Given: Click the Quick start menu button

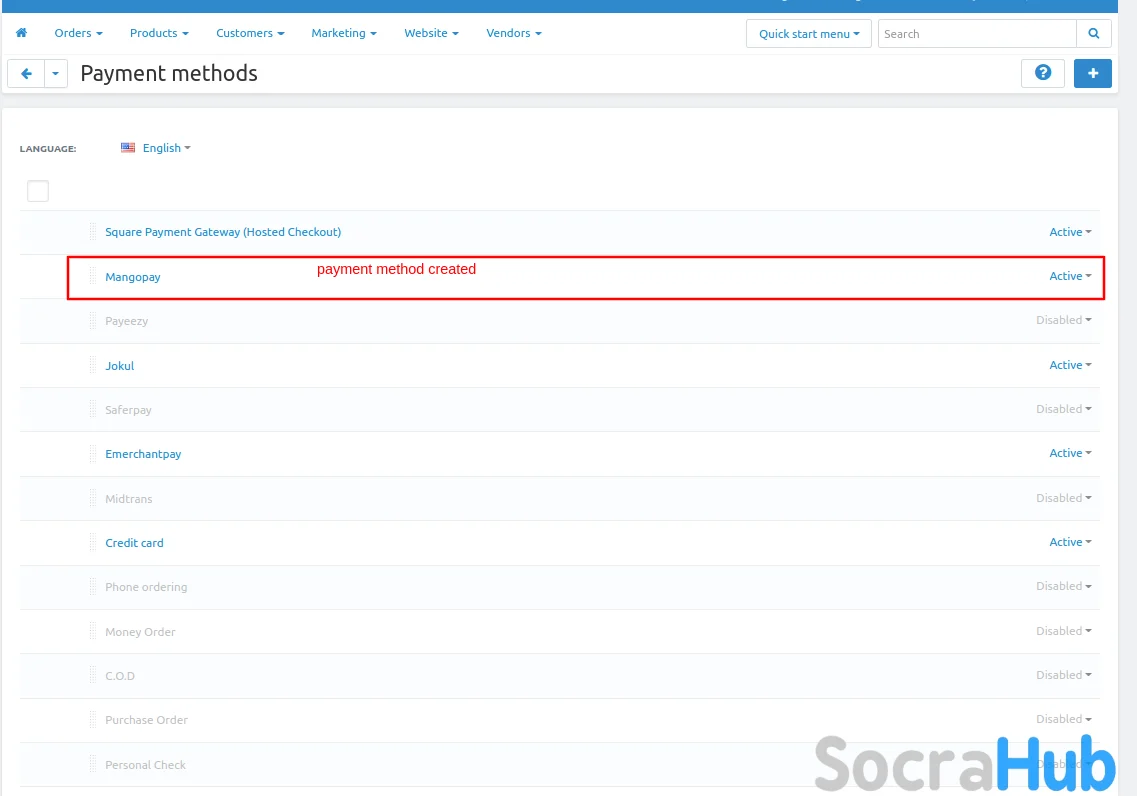Looking at the screenshot, I should click(808, 34).
